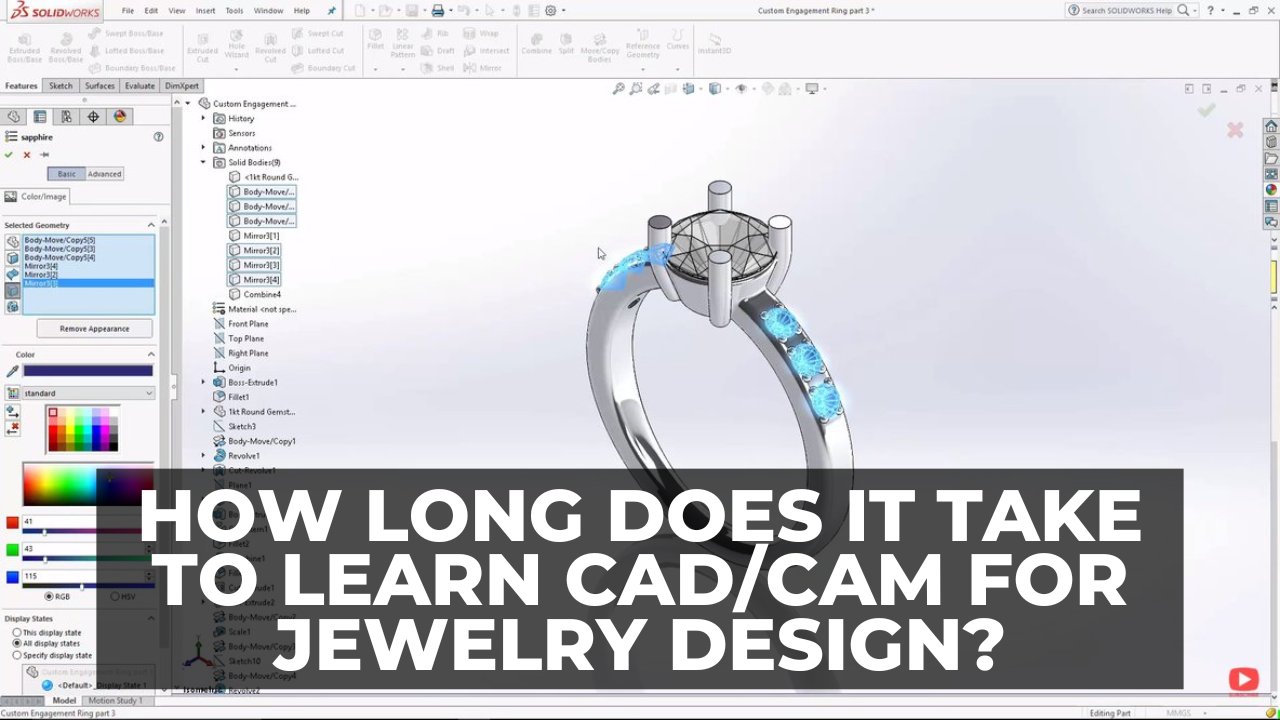The height and width of the screenshot is (720, 1280).
Task: Click the blue value field showing 115
Action: 83,576
